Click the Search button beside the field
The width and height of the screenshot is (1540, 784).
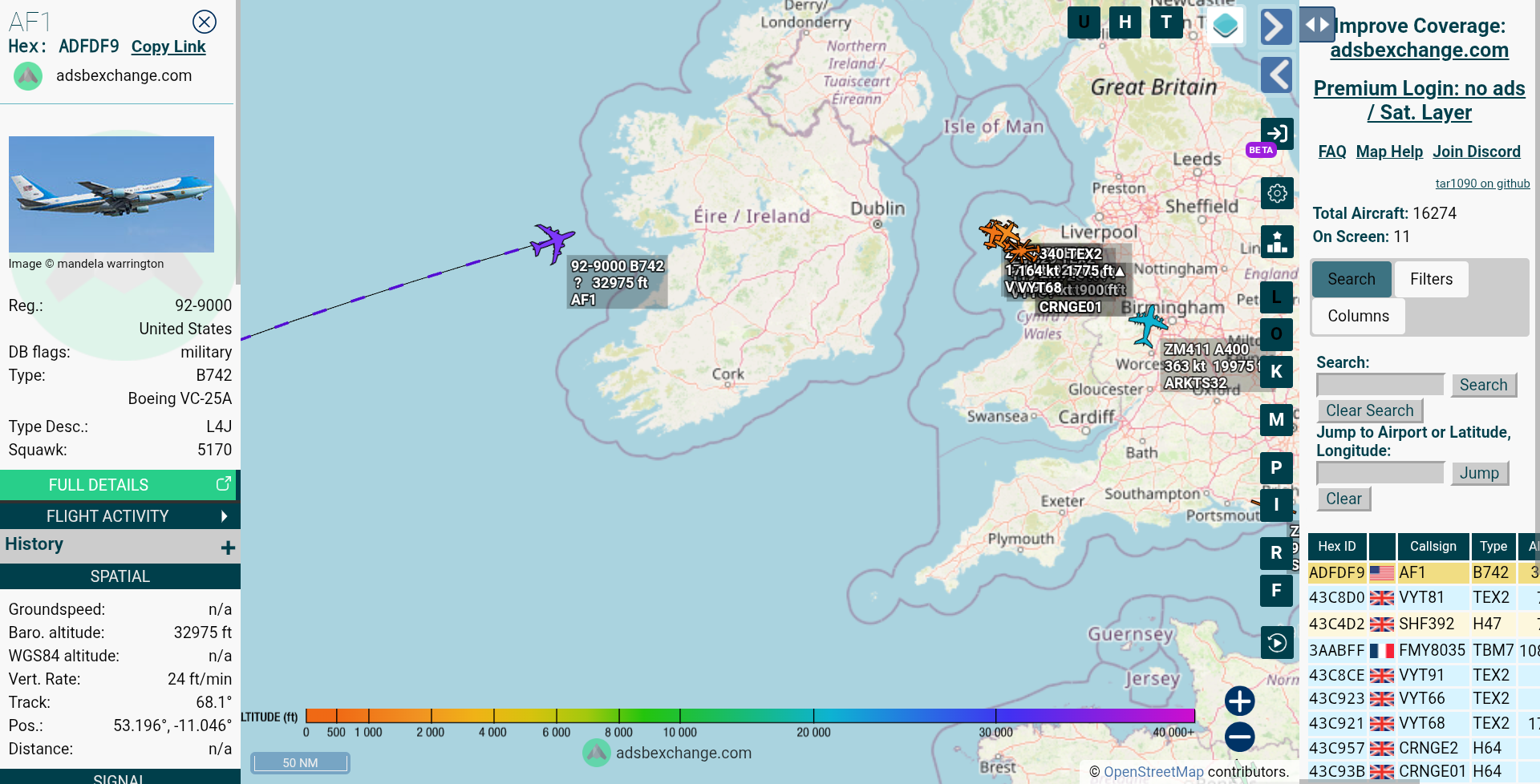coord(1483,385)
